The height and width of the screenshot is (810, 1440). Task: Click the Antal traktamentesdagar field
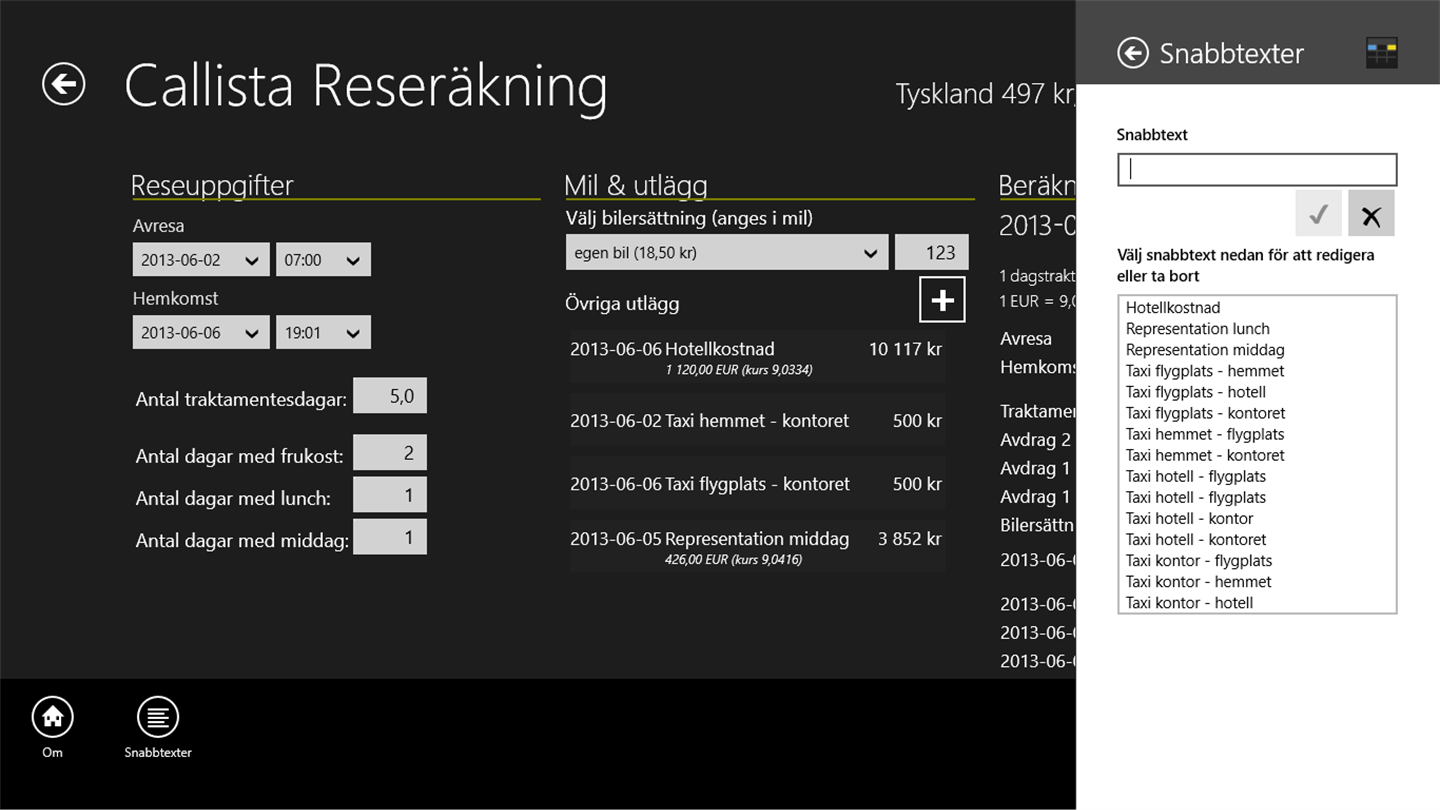(x=390, y=396)
